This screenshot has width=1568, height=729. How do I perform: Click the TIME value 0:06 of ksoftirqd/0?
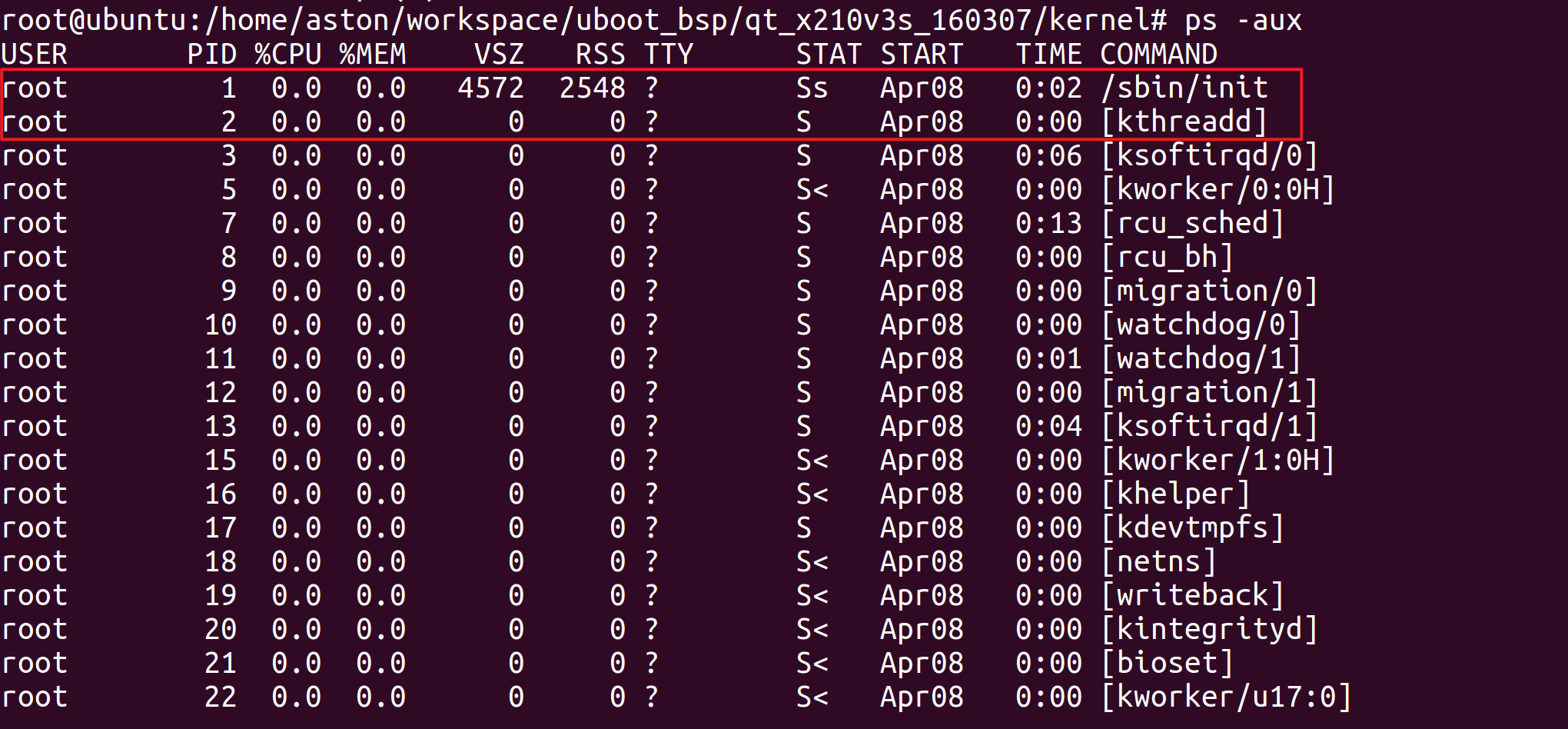click(x=1048, y=155)
